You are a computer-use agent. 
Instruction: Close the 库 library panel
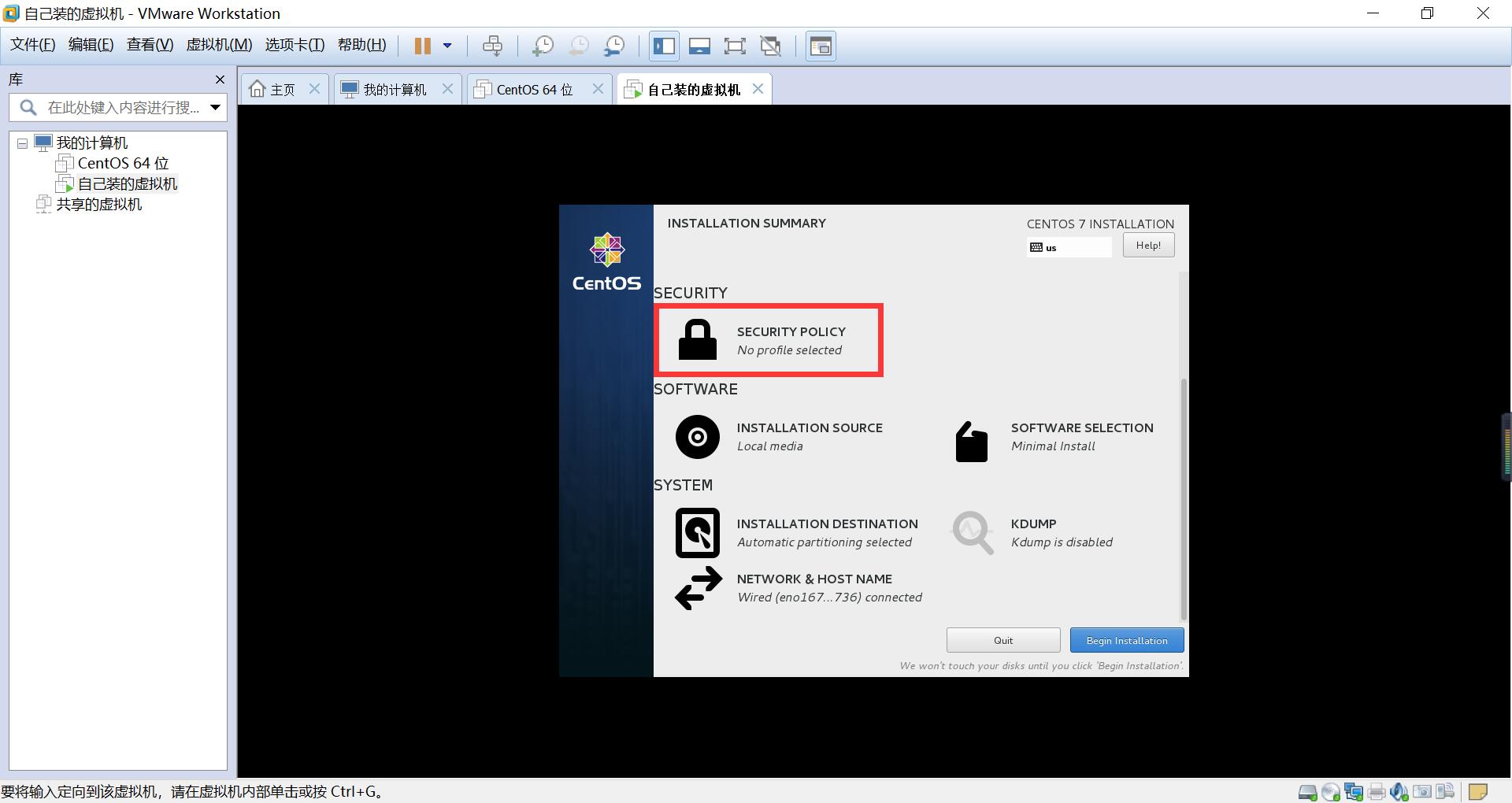coord(220,80)
